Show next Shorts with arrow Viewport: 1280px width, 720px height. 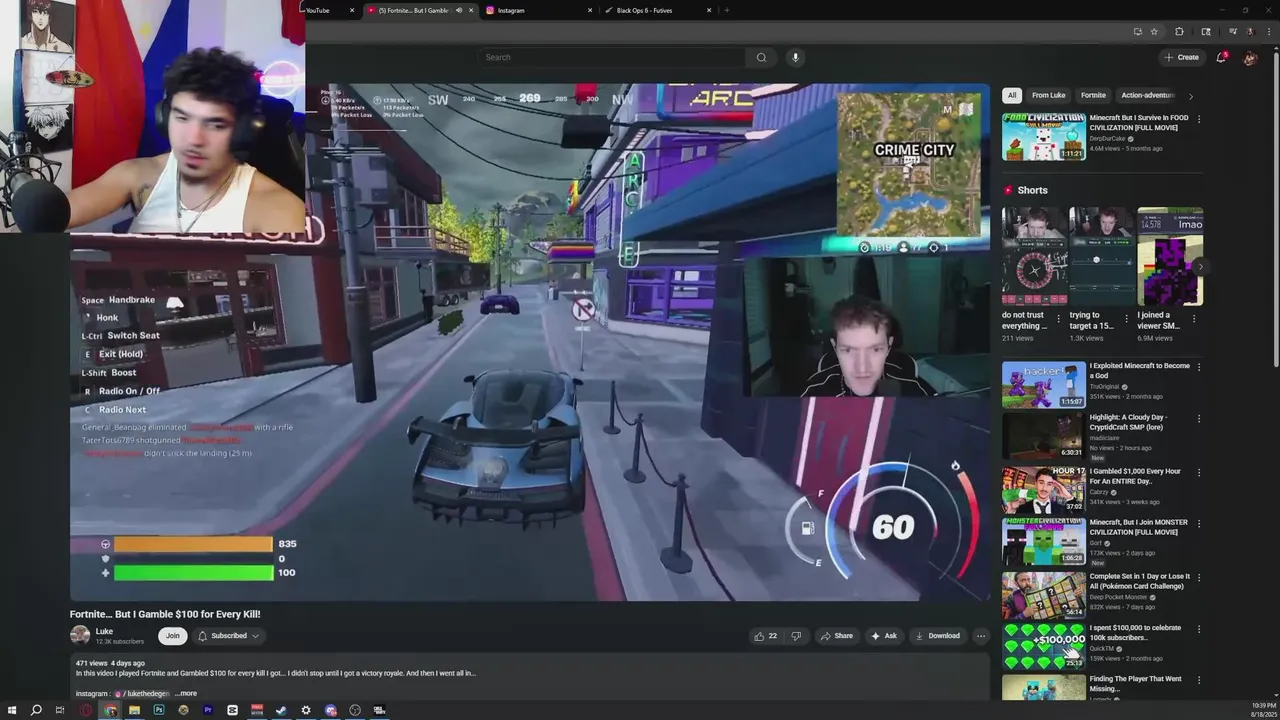pos(1200,268)
